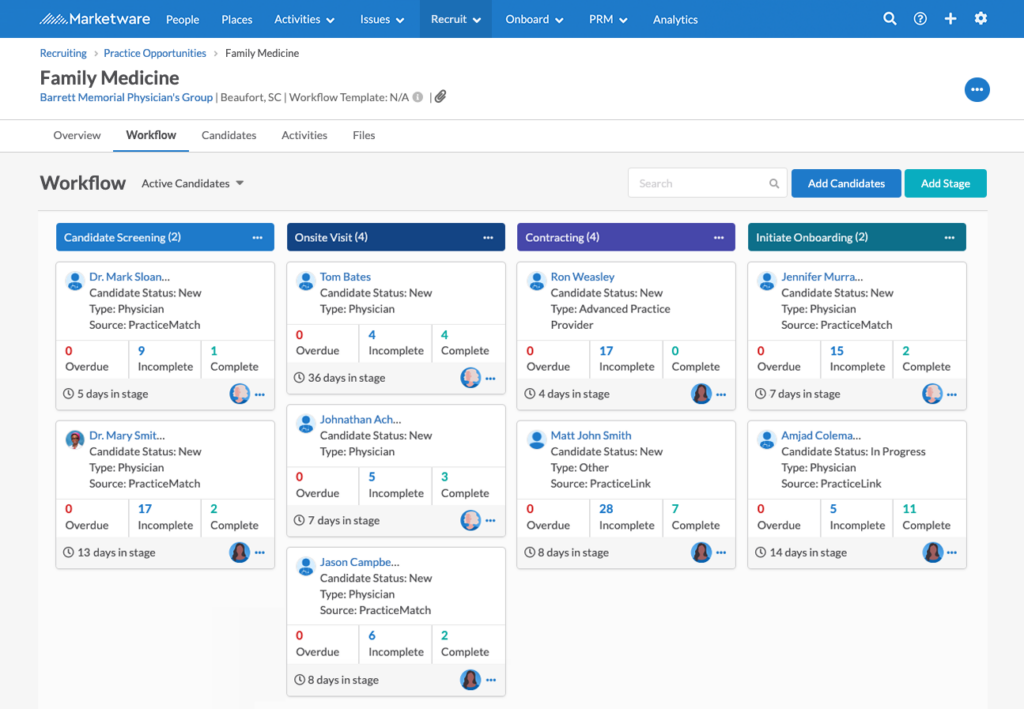This screenshot has height=709, width=1024.
Task: Open the global search magnifying glass icon
Action: pos(889,18)
